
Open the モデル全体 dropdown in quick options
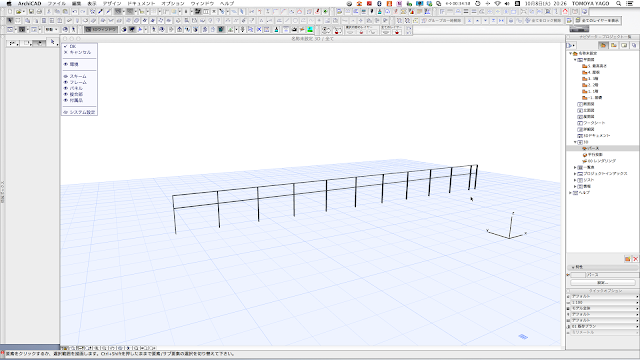pos(603,308)
